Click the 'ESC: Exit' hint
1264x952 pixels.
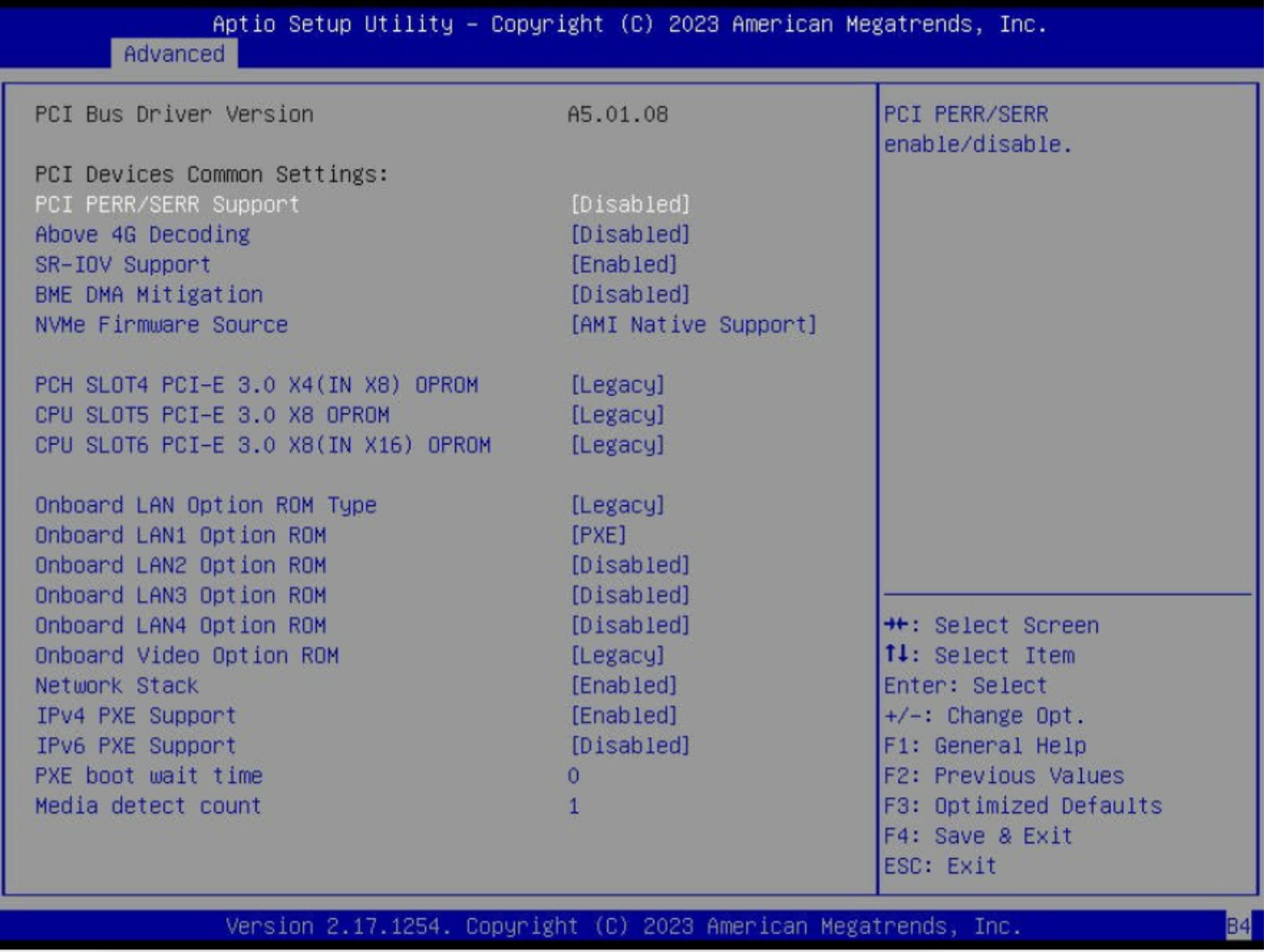point(940,867)
